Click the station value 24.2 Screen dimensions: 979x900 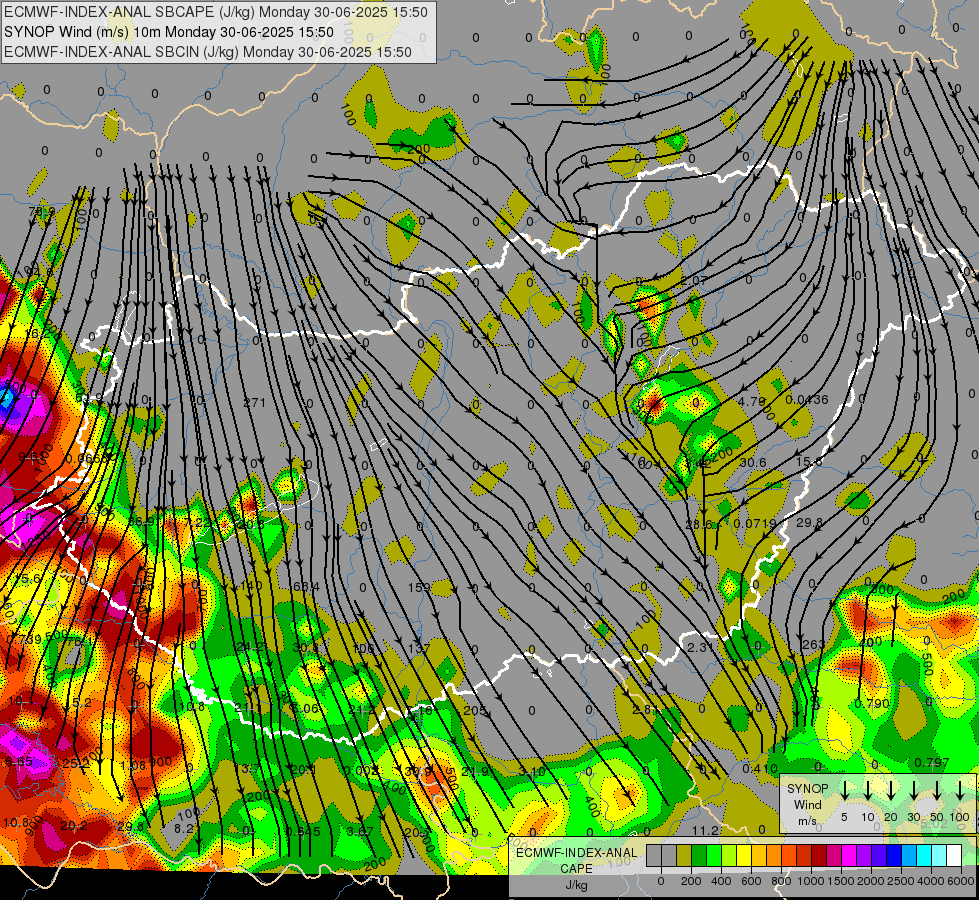(x=250, y=646)
